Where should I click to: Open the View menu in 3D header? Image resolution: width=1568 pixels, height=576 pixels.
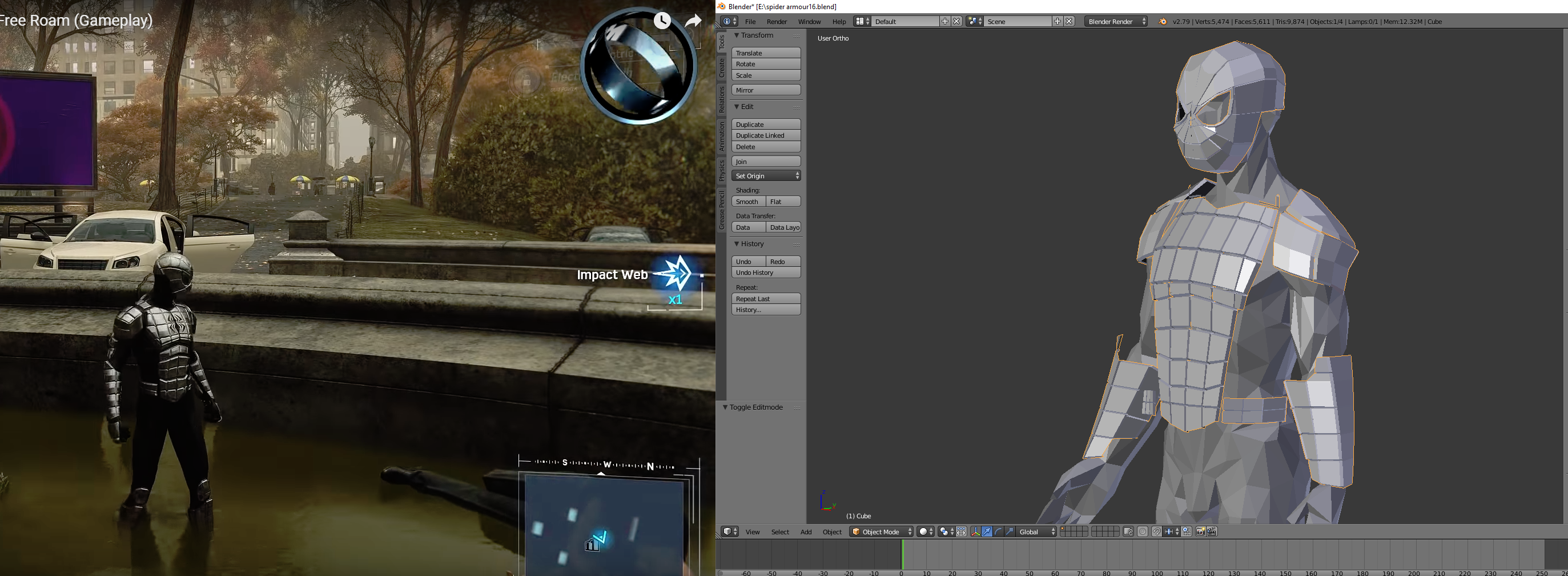(753, 531)
